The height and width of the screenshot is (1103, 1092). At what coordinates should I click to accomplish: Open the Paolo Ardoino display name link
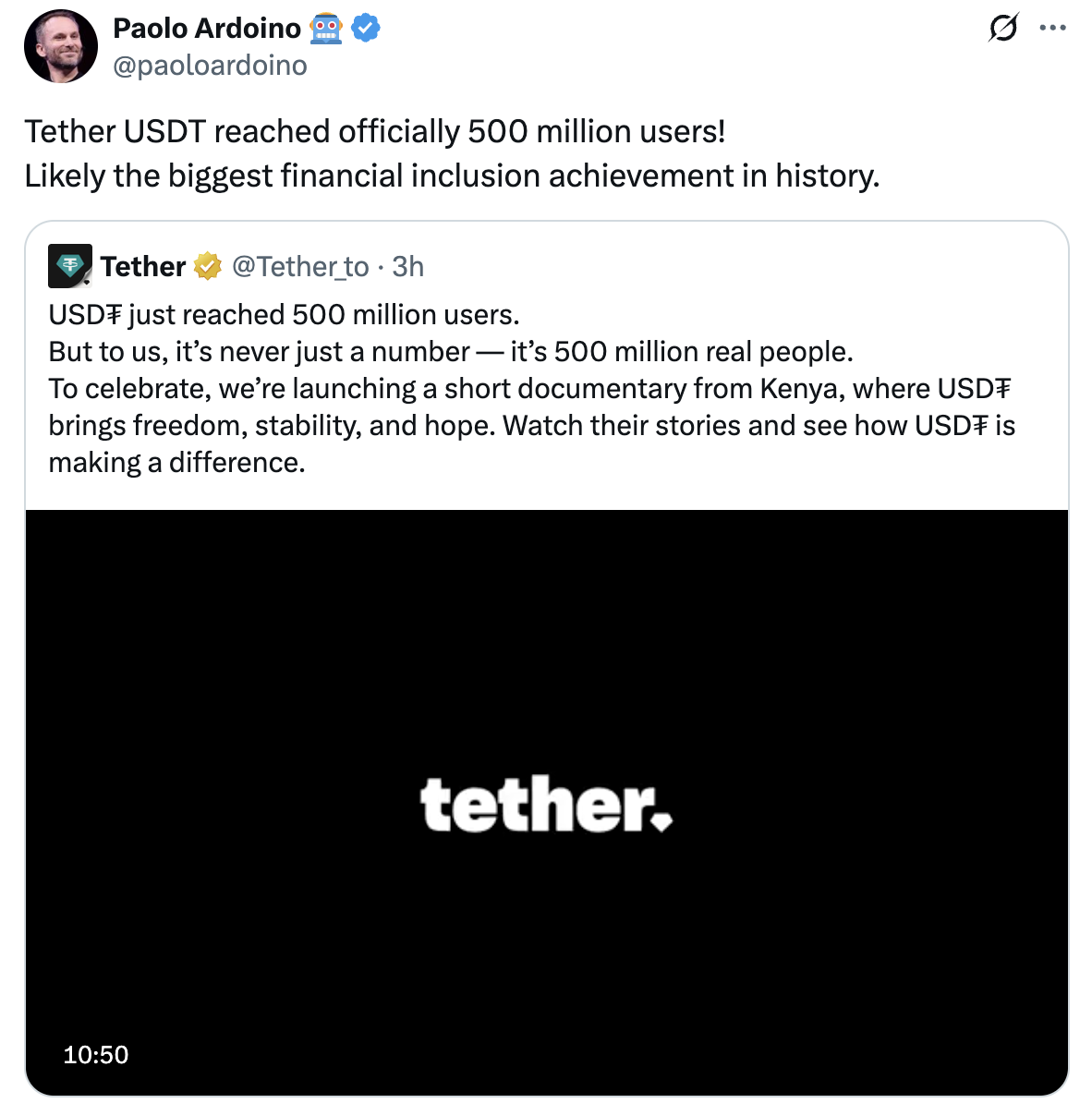pos(207,29)
